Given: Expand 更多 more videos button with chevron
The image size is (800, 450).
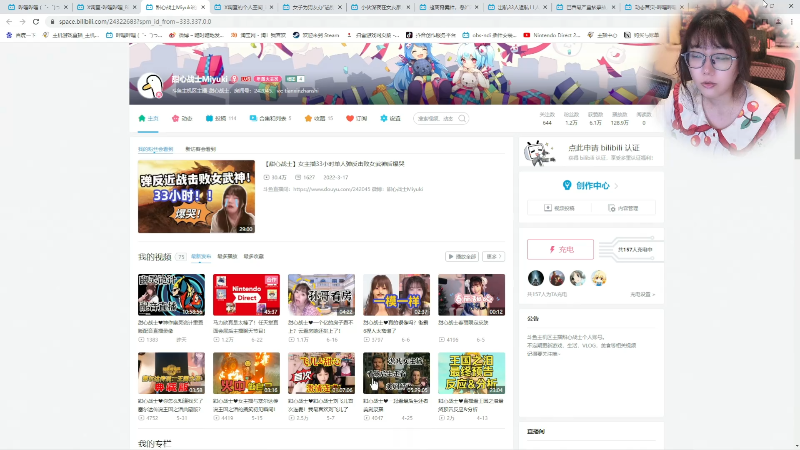Looking at the screenshot, I should [x=493, y=256].
